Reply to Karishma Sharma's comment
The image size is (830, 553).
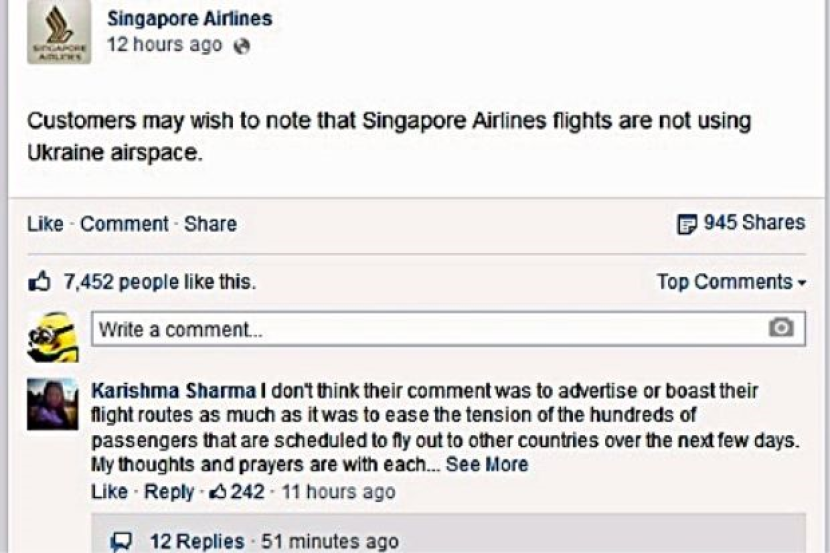[x=169, y=492]
